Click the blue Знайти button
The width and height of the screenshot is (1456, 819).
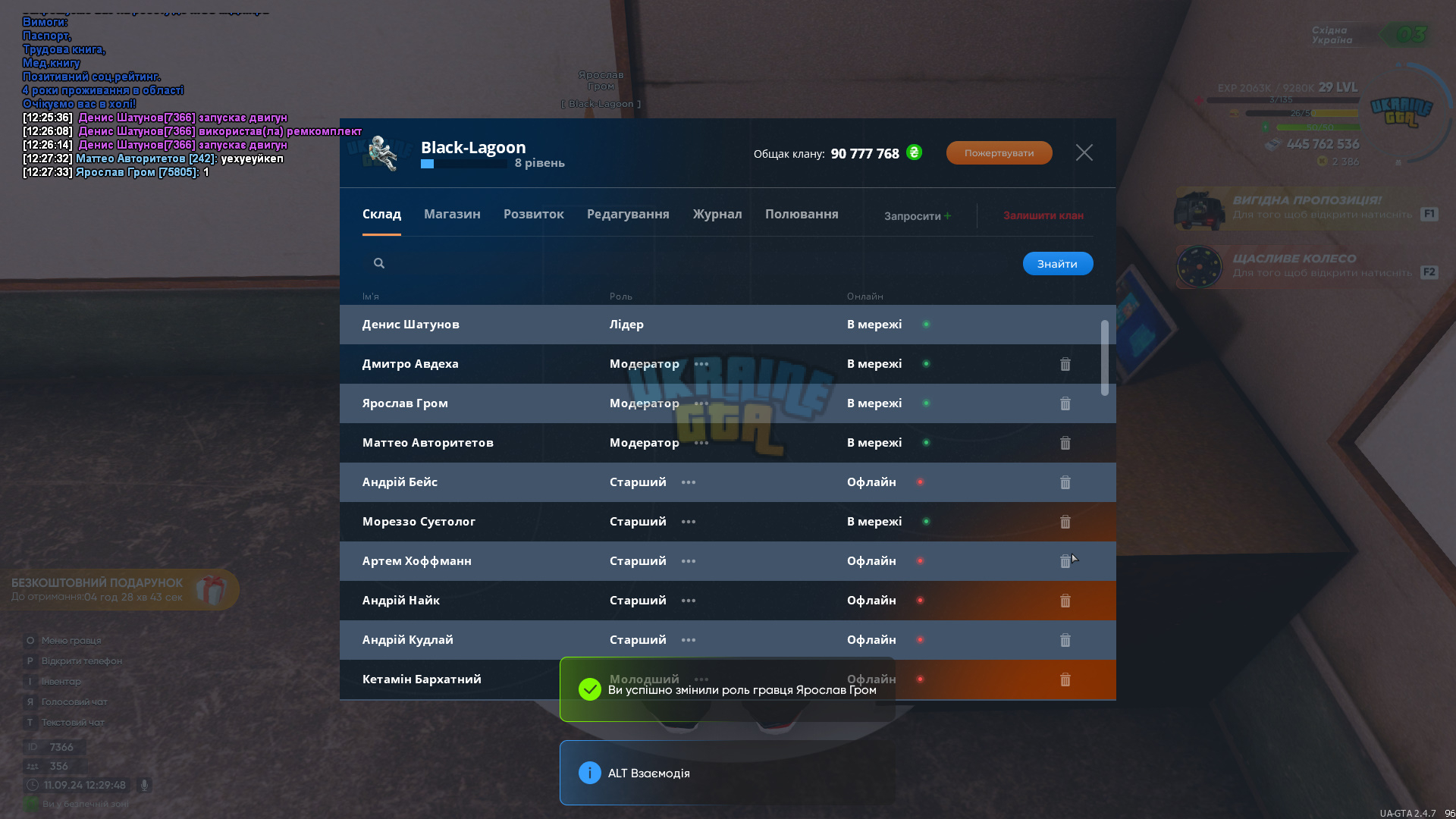coord(1057,264)
